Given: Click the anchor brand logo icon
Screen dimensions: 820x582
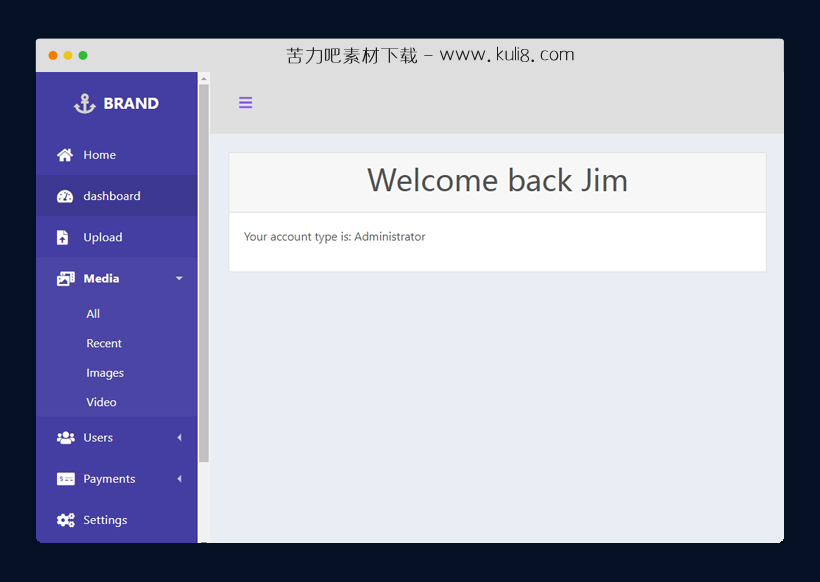Looking at the screenshot, I should (85, 103).
